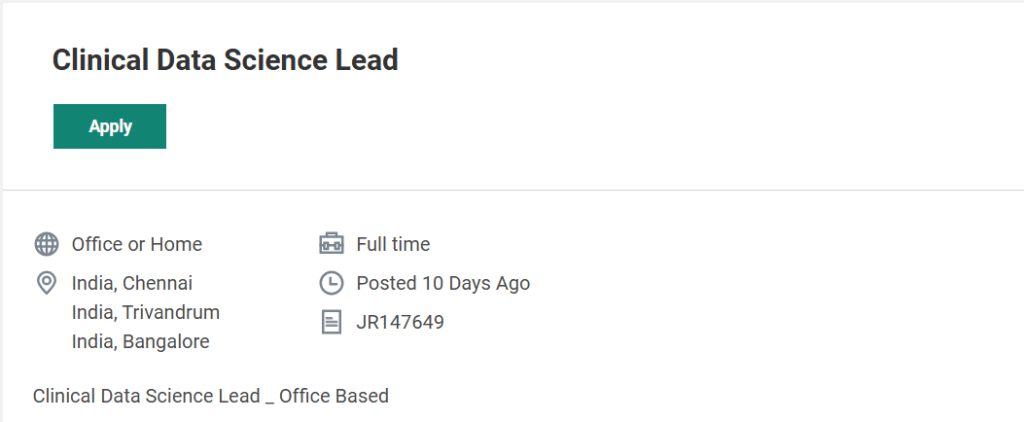Click the India, Trivandrum location

(146, 312)
